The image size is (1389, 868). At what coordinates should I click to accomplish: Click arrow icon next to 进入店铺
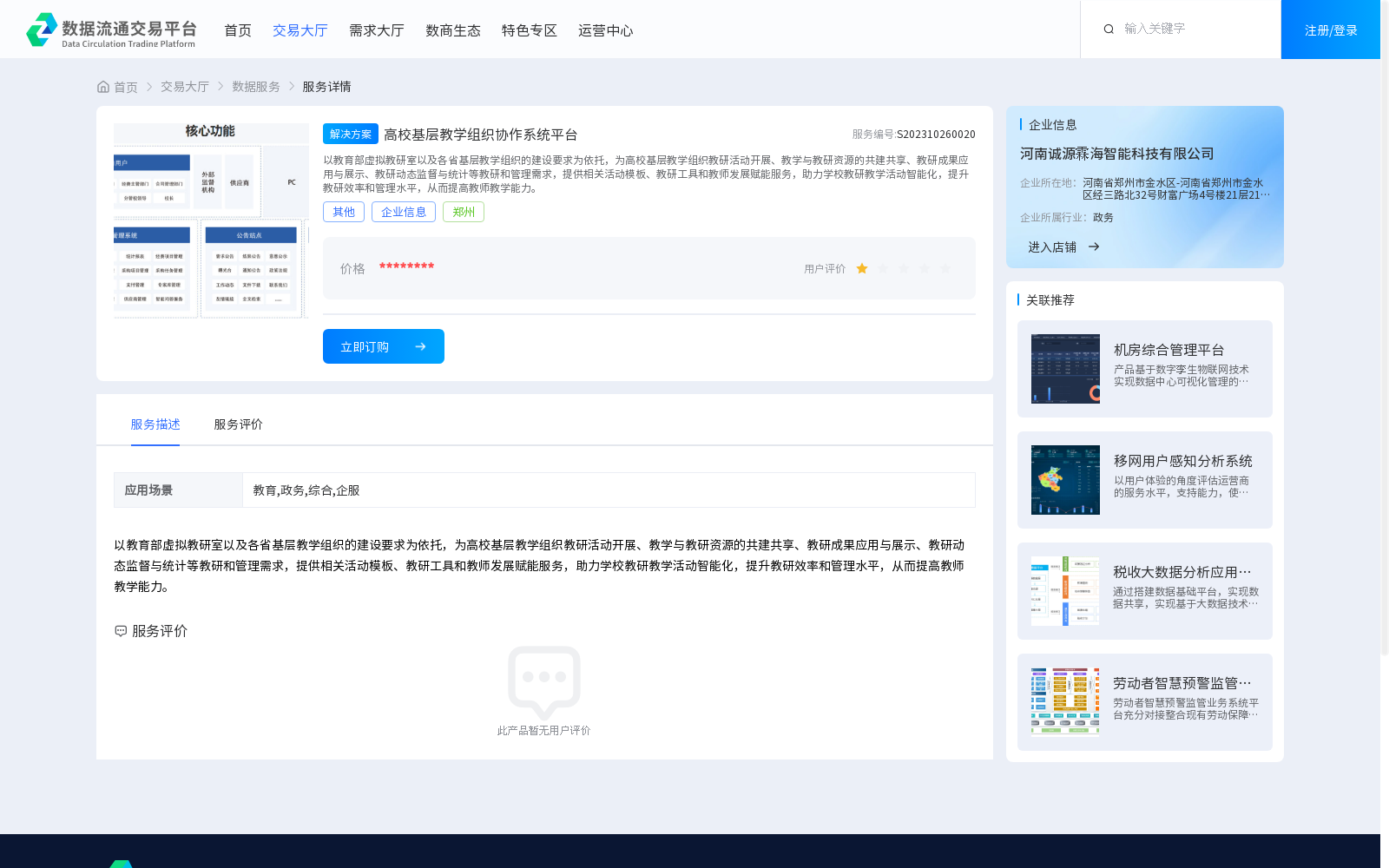1094,247
